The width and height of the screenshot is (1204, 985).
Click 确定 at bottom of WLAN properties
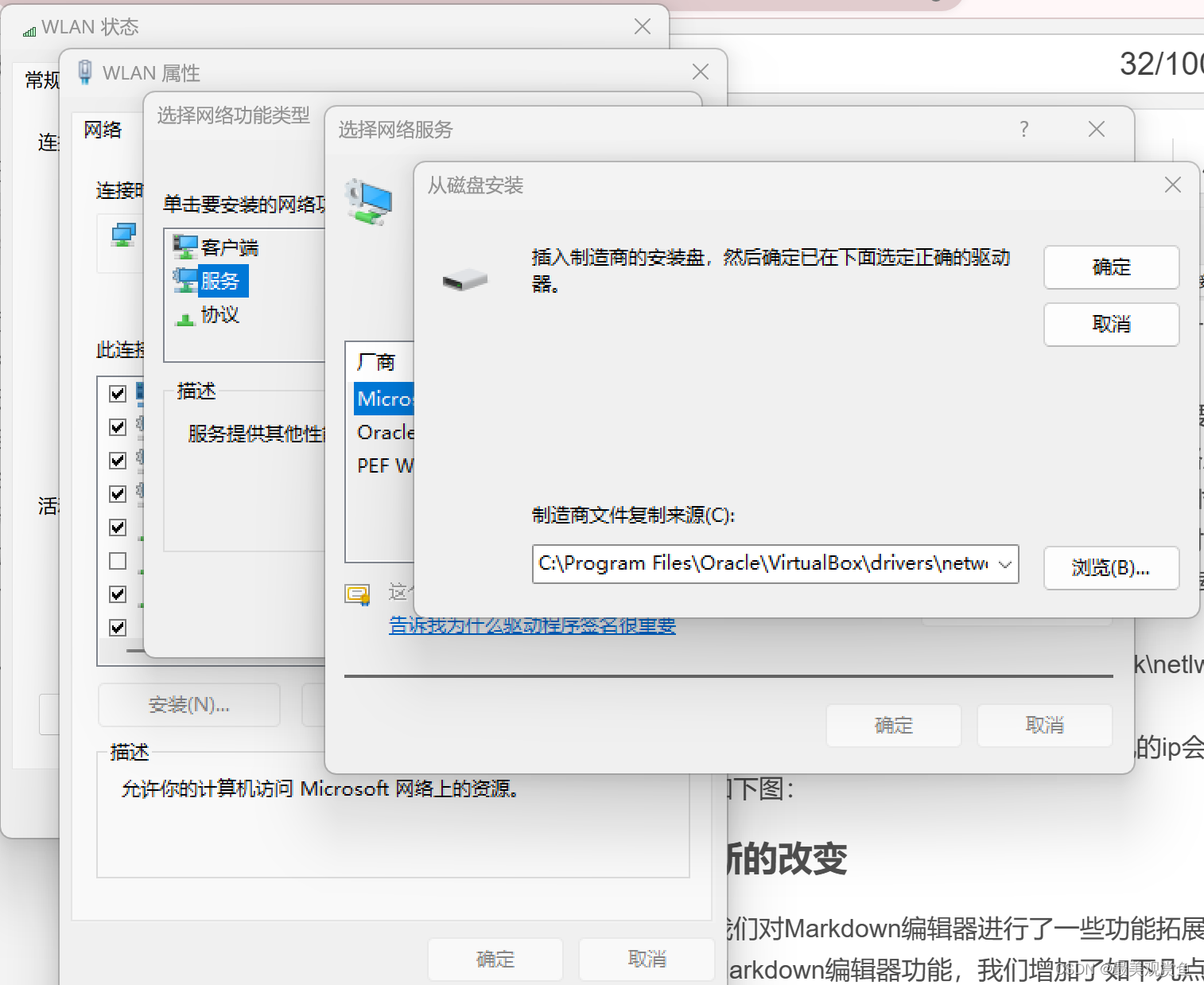495,960
